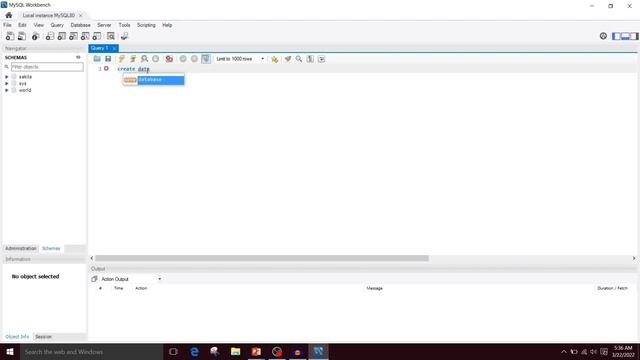Close the Local instance MySQL80 tab

pyautogui.click(x=81, y=15)
